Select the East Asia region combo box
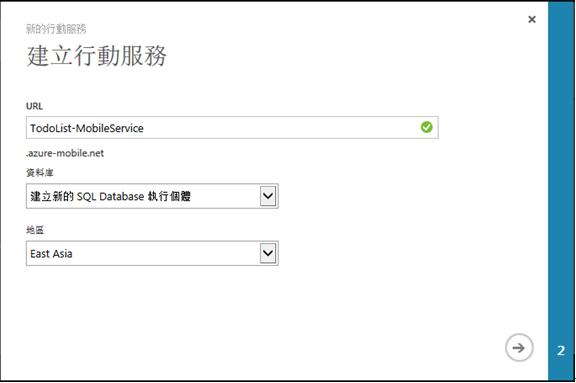Viewport: 576px width, 383px height. pos(152,253)
